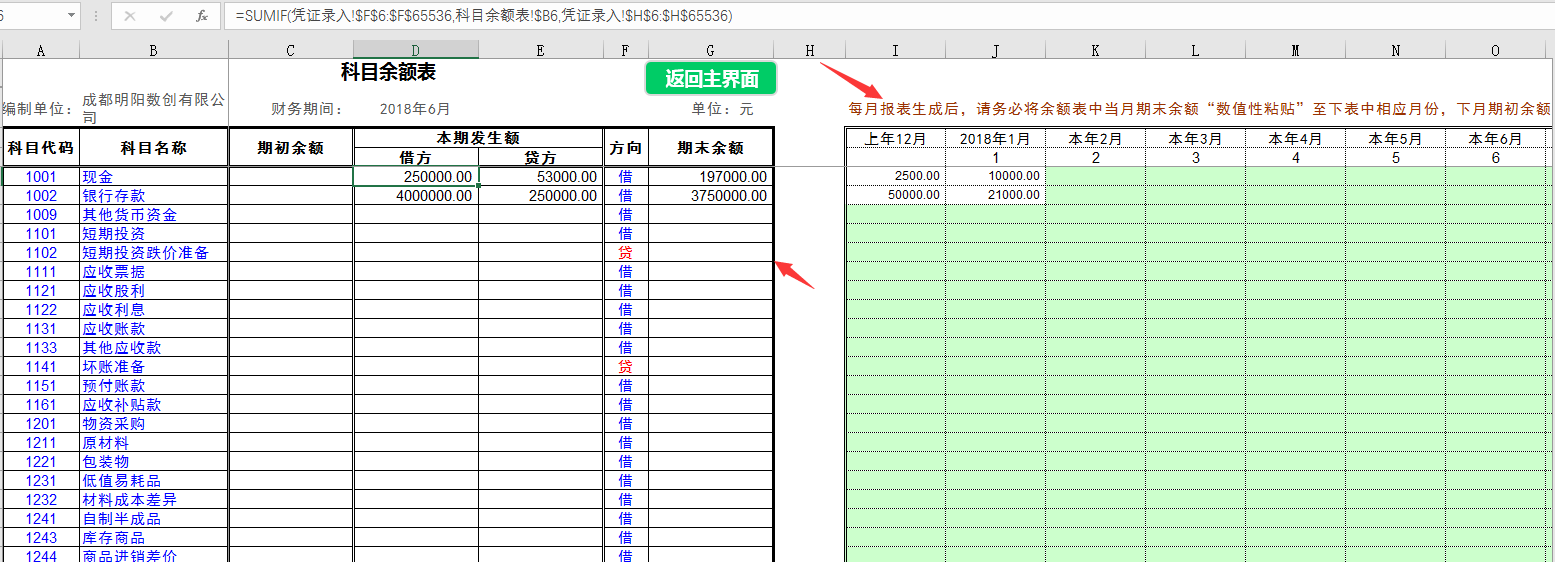Image resolution: width=1555 pixels, height=562 pixels.
Task: Select the 银行存款 account name cell
Action: [154, 196]
